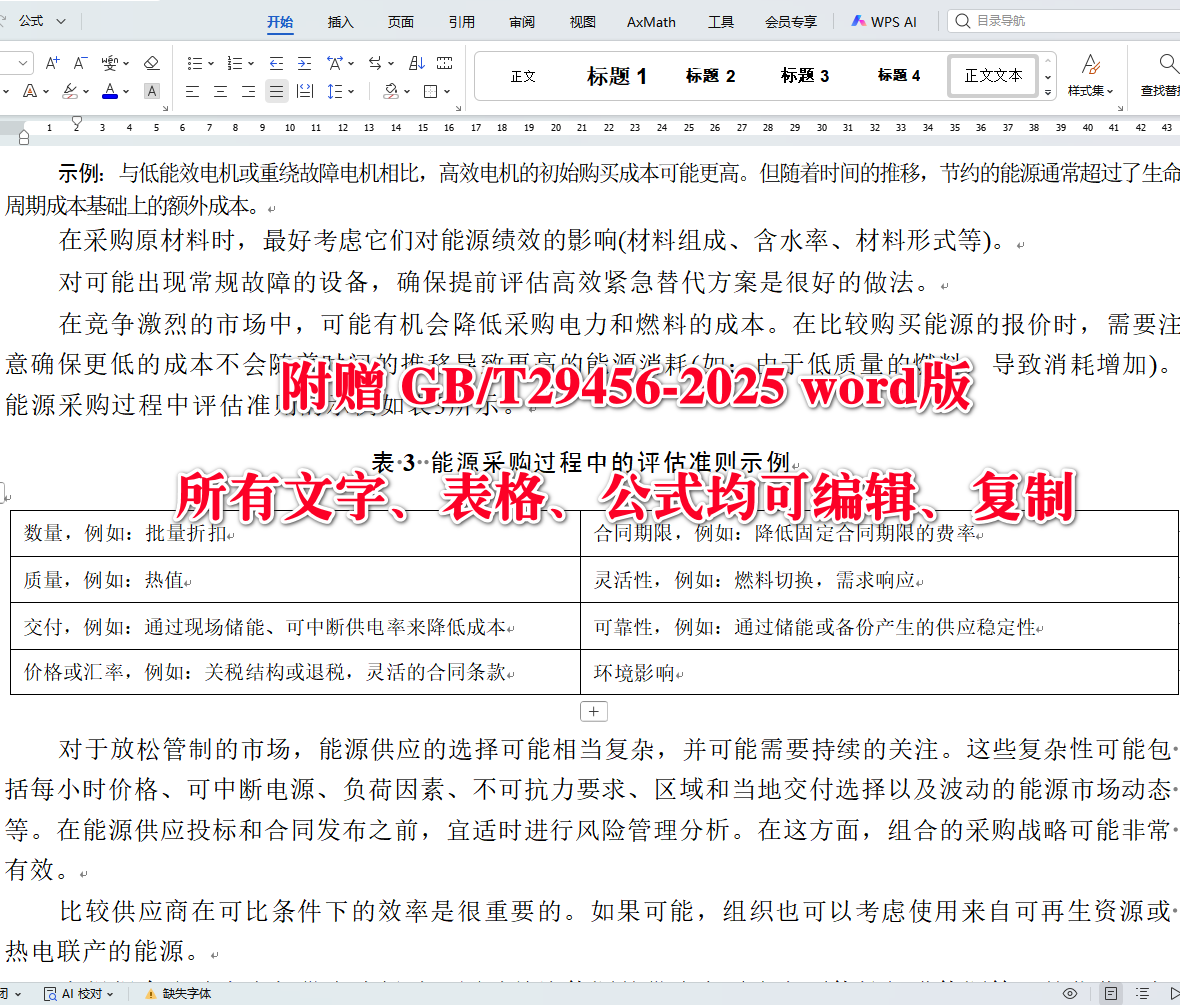Viewport: 1180px width, 1005px height.
Task: Select the increase font size tool
Action: tap(52, 62)
